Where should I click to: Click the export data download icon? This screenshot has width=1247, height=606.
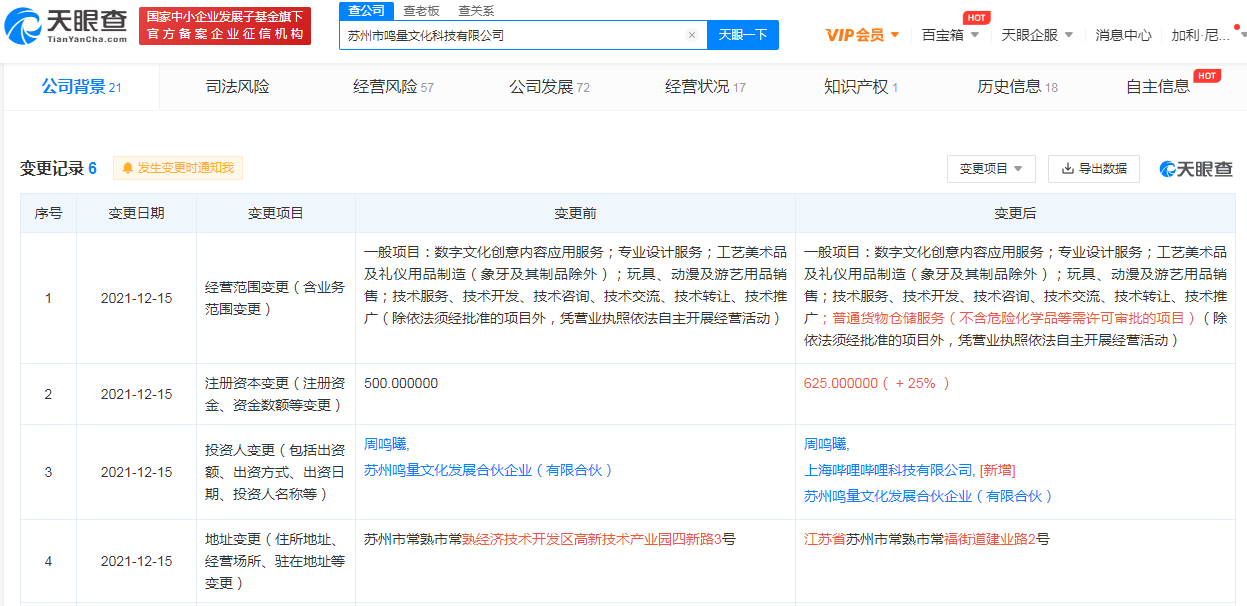[x=1067, y=169]
